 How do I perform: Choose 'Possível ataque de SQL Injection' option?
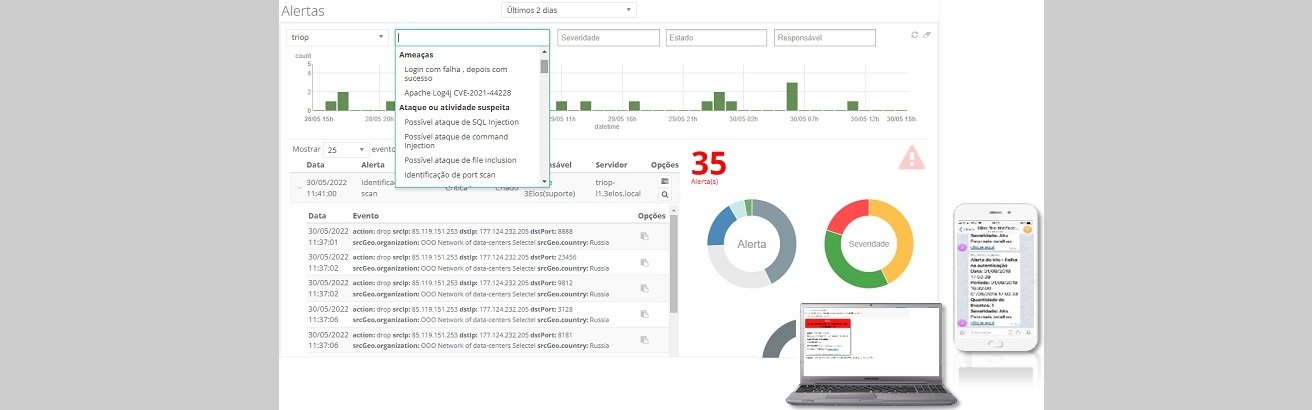(461, 122)
